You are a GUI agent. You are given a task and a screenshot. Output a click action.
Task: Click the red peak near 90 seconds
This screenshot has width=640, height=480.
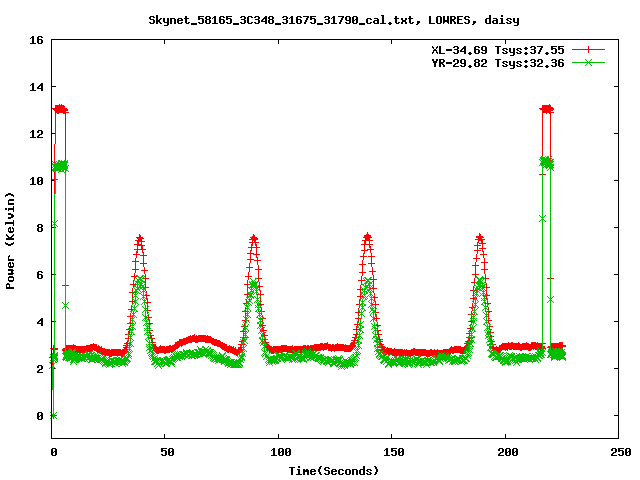(254, 239)
